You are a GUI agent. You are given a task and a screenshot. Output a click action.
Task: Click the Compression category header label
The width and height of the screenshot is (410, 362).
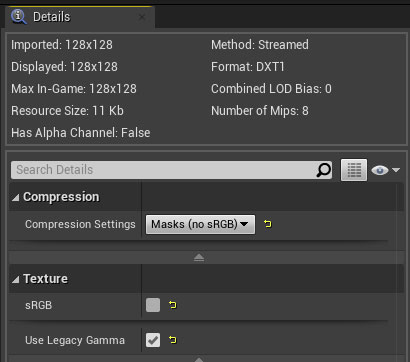(61, 197)
